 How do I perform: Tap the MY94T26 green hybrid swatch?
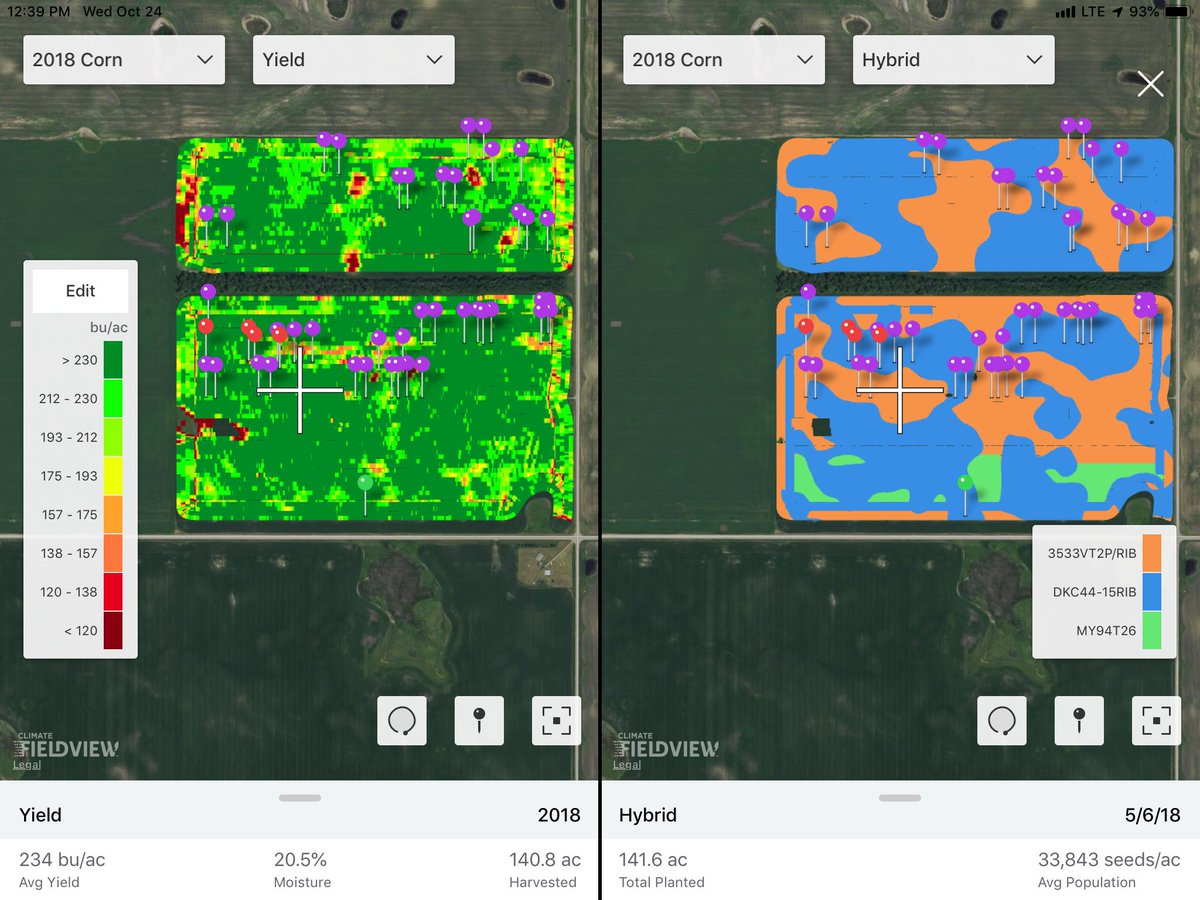click(1152, 630)
